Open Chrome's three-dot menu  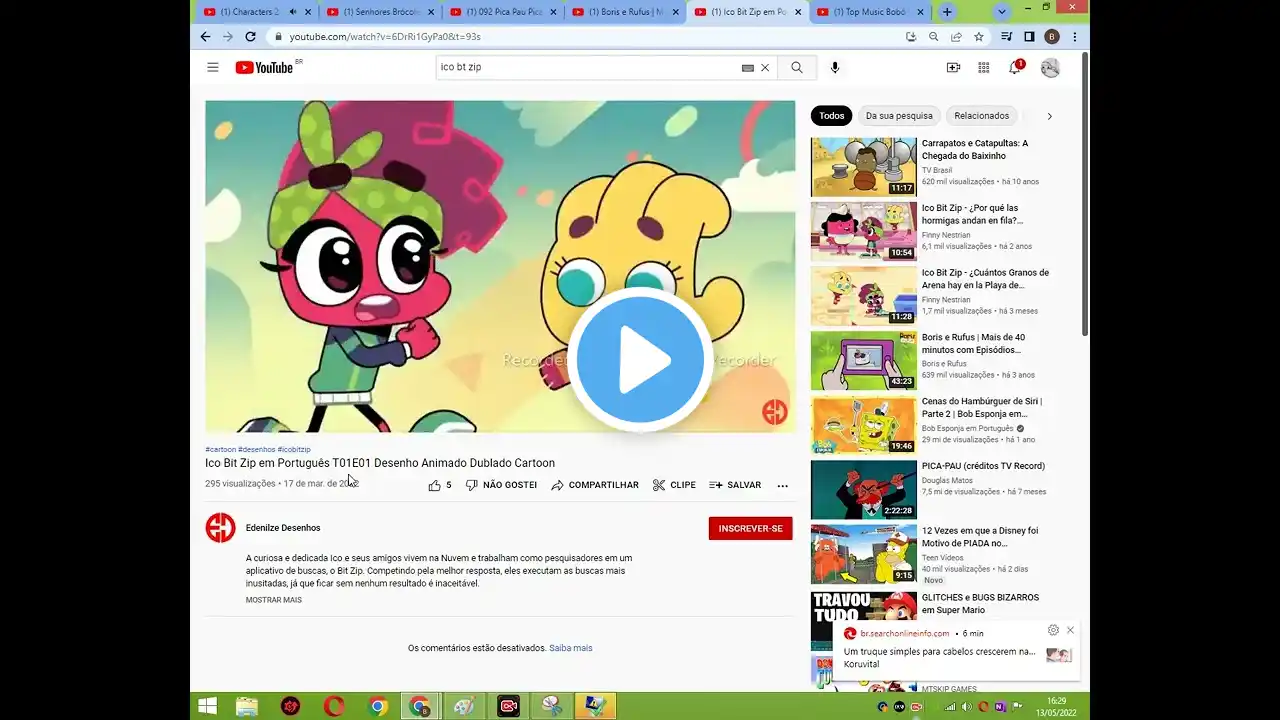click(1075, 36)
